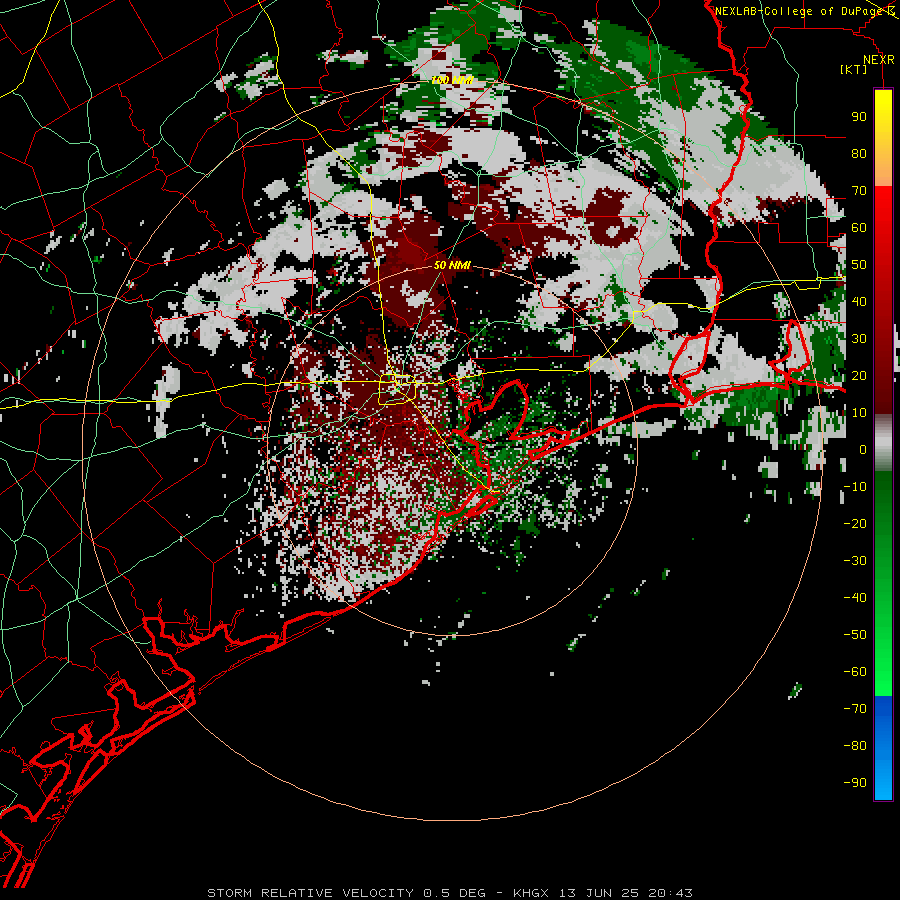Viewport: 900px width, 900px height.
Task: Click the -80 value on velocity scale
Action: coord(855,746)
